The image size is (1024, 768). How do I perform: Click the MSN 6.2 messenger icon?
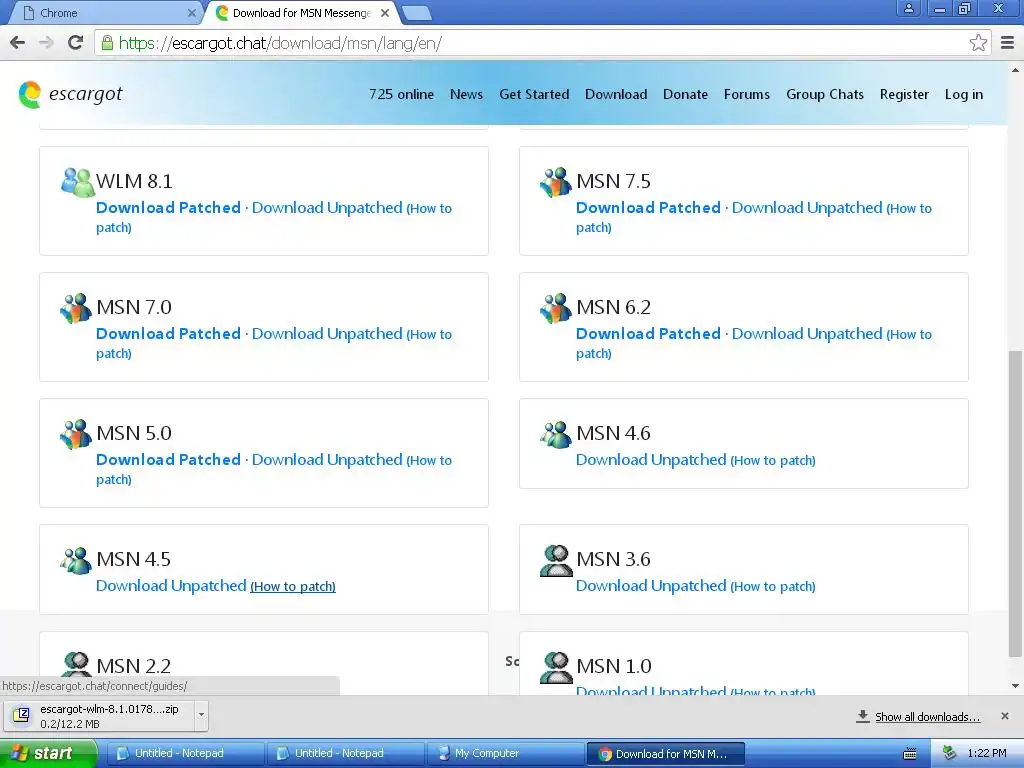pos(556,308)
